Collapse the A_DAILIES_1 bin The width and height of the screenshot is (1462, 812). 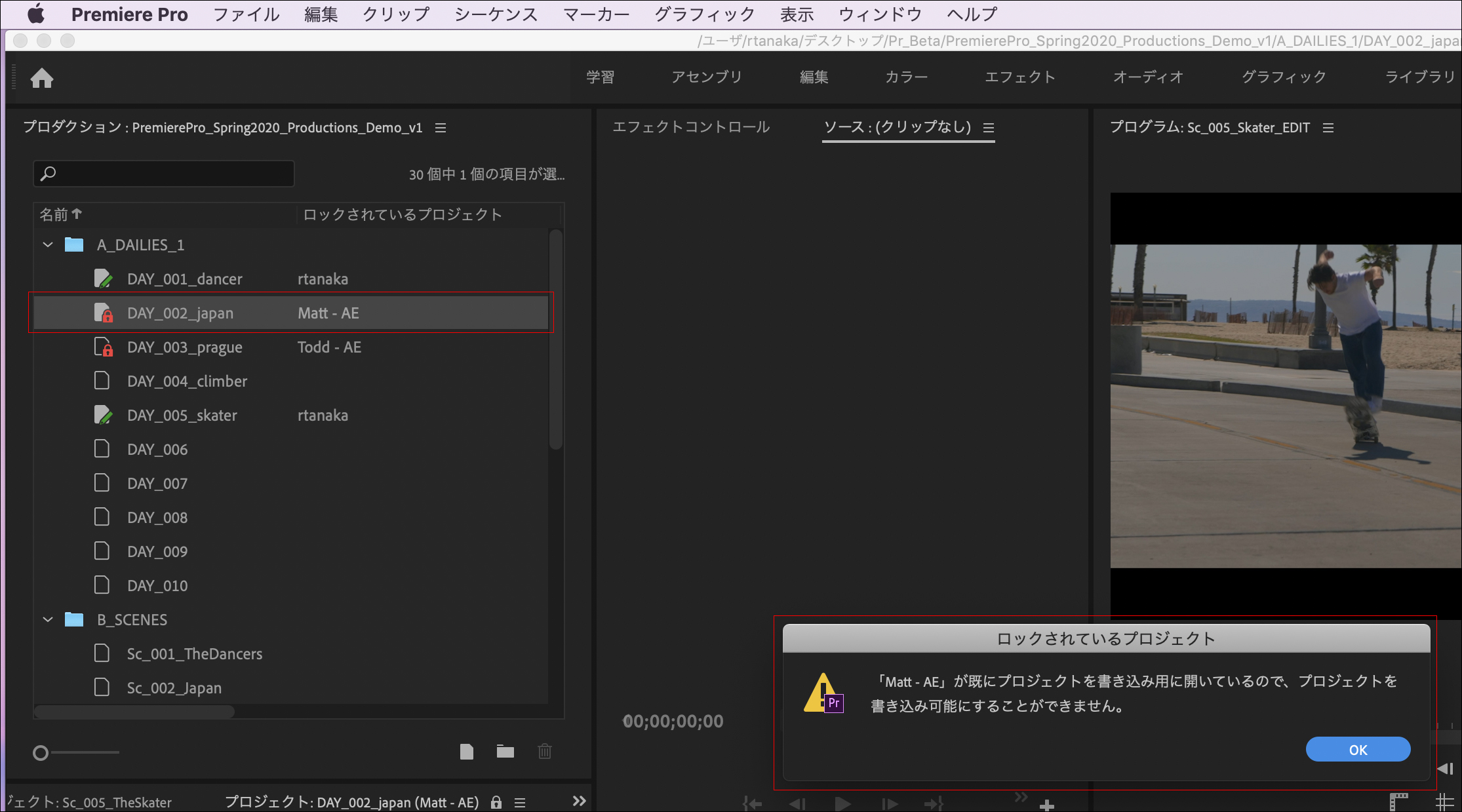47,244
